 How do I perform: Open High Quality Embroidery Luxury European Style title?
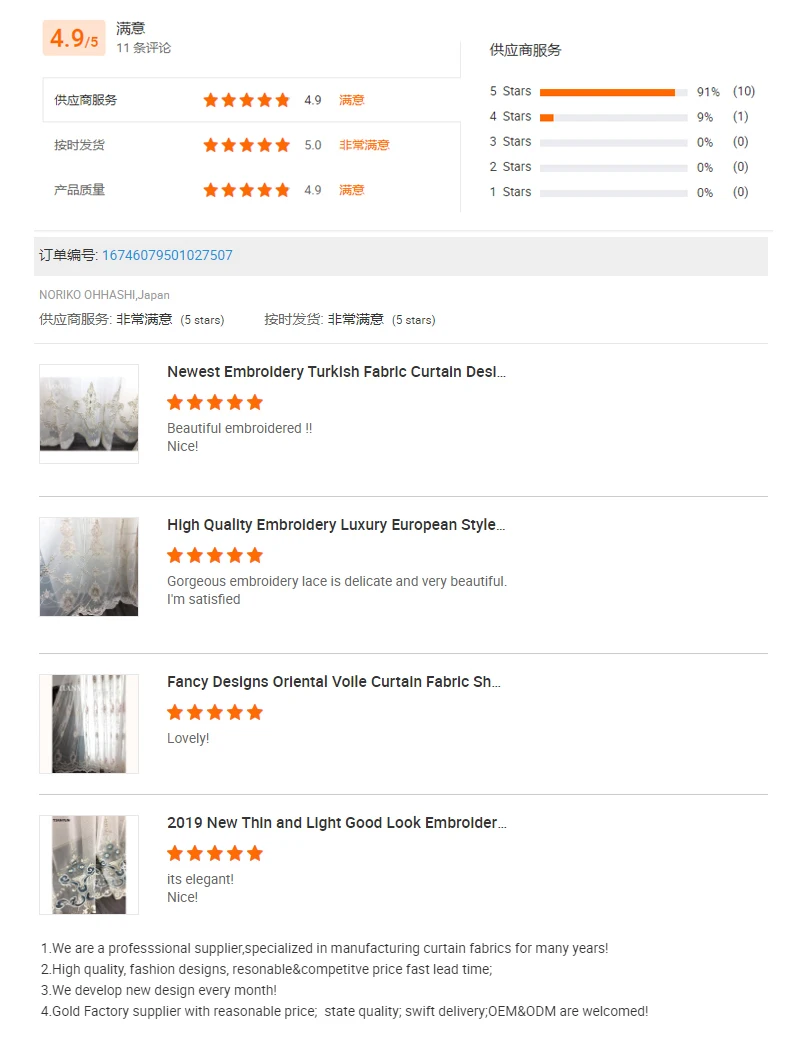pyautogui.click(x=336, y=525)
